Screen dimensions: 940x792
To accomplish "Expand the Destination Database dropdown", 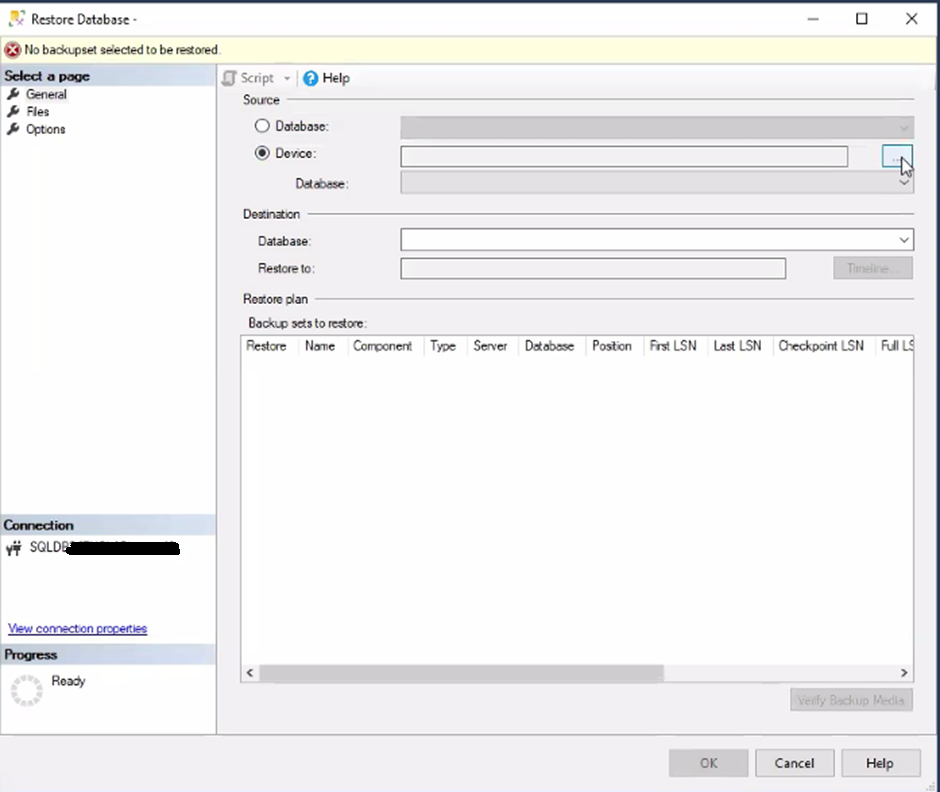I will click(x=904, y=240).
